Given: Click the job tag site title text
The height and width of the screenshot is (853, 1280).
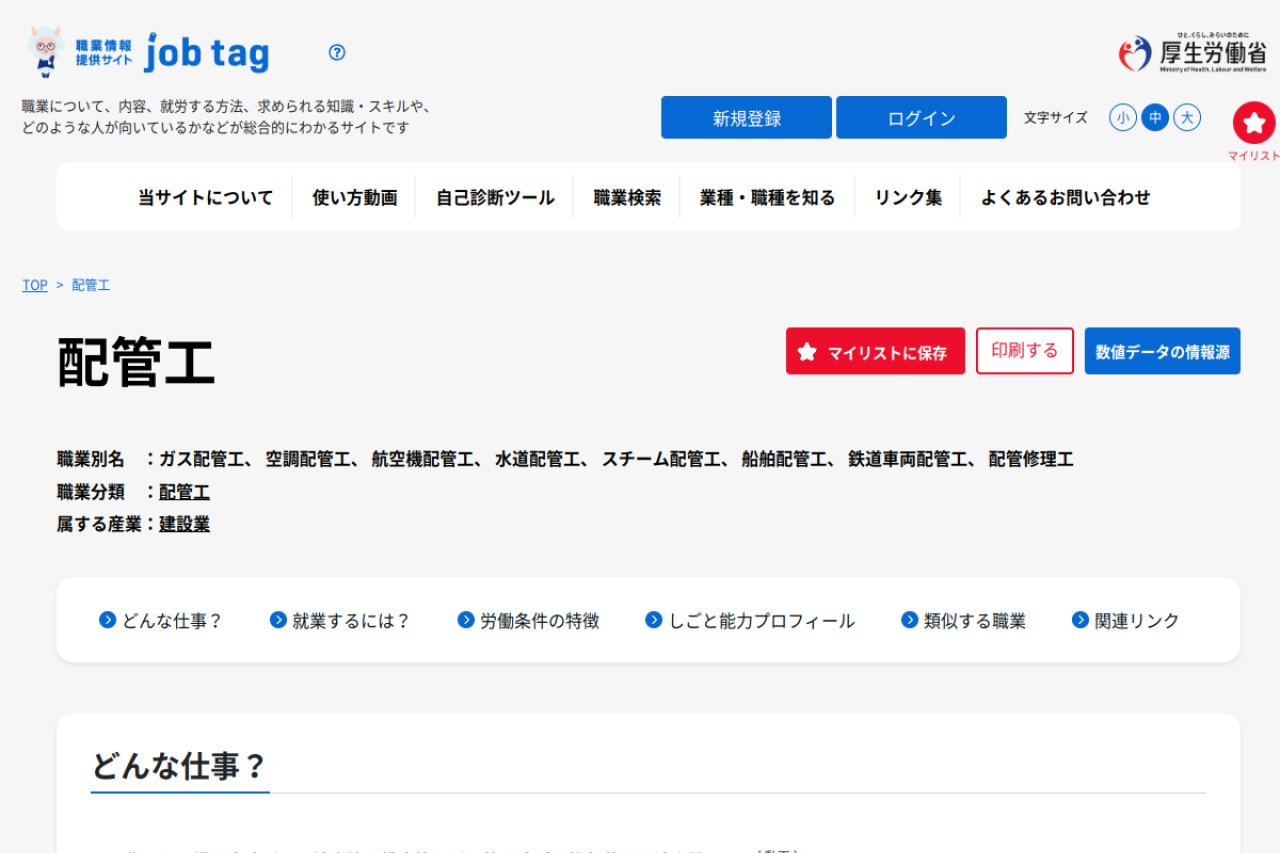Looking at the screenshot, I should point(207,52).
